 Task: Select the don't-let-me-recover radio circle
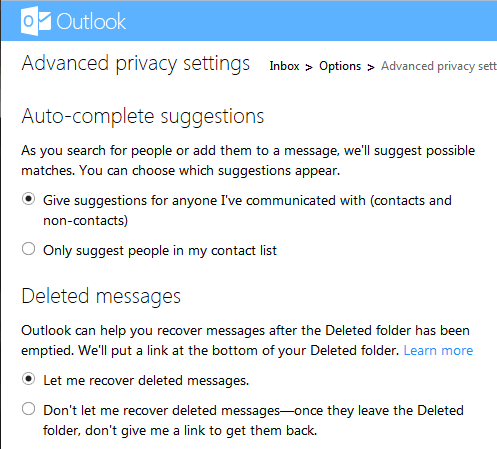coord(29,409)
